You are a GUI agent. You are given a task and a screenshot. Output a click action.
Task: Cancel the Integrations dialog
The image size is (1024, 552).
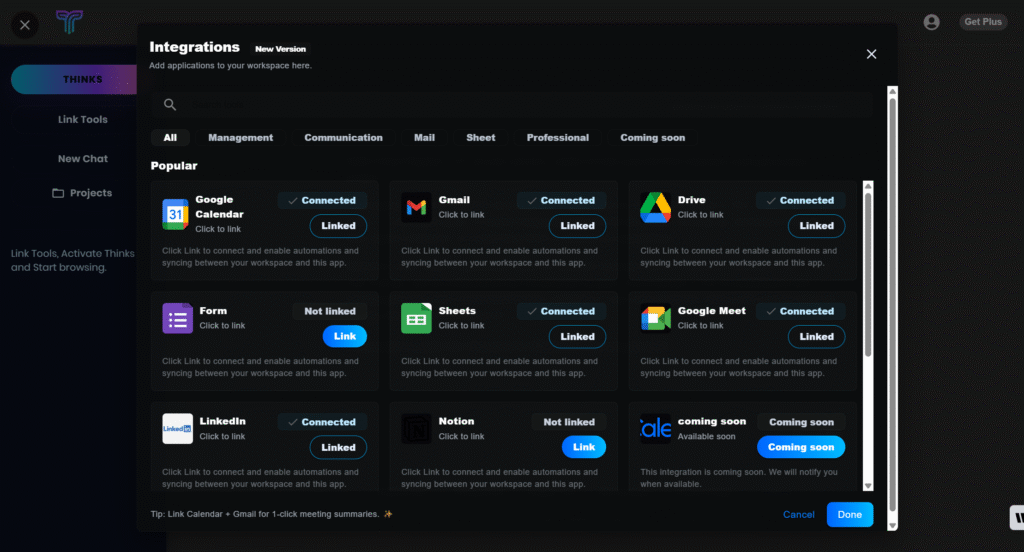click(x=799, y=515)
